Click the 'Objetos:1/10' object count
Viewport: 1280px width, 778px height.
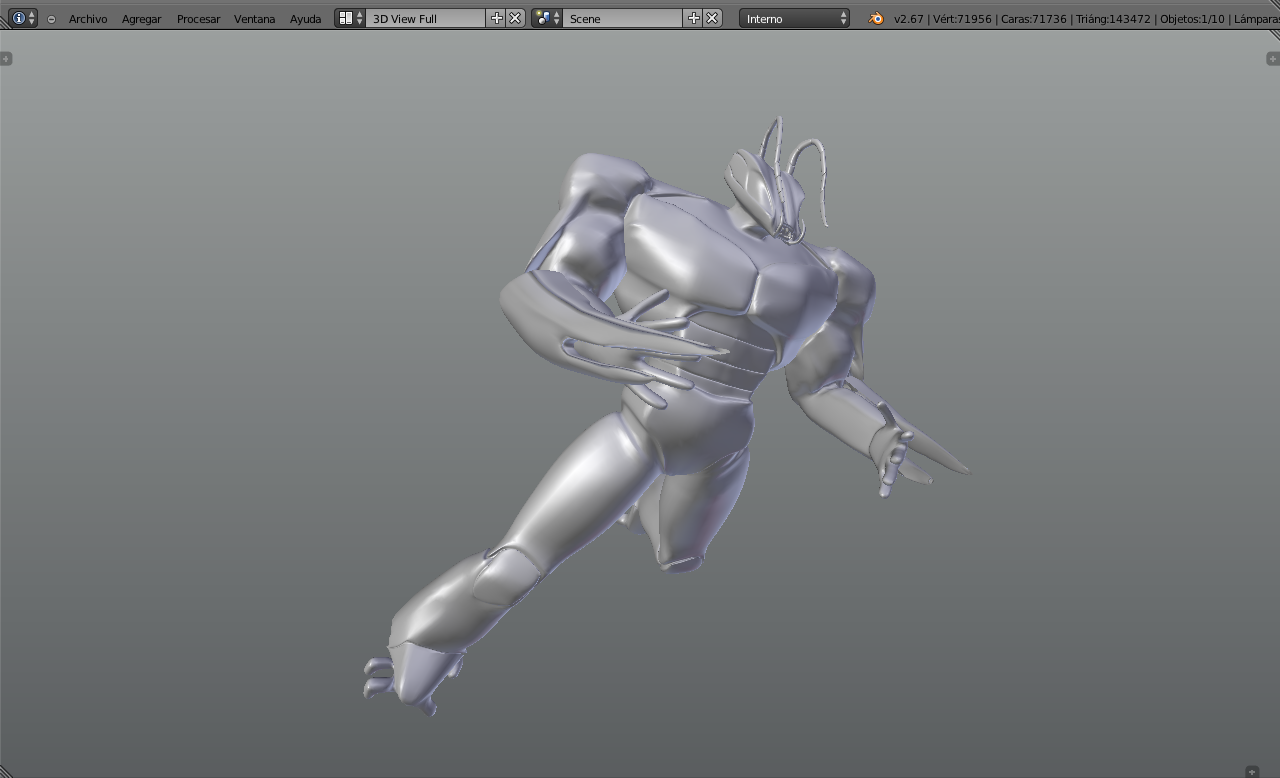click(x=1193, y=19)
